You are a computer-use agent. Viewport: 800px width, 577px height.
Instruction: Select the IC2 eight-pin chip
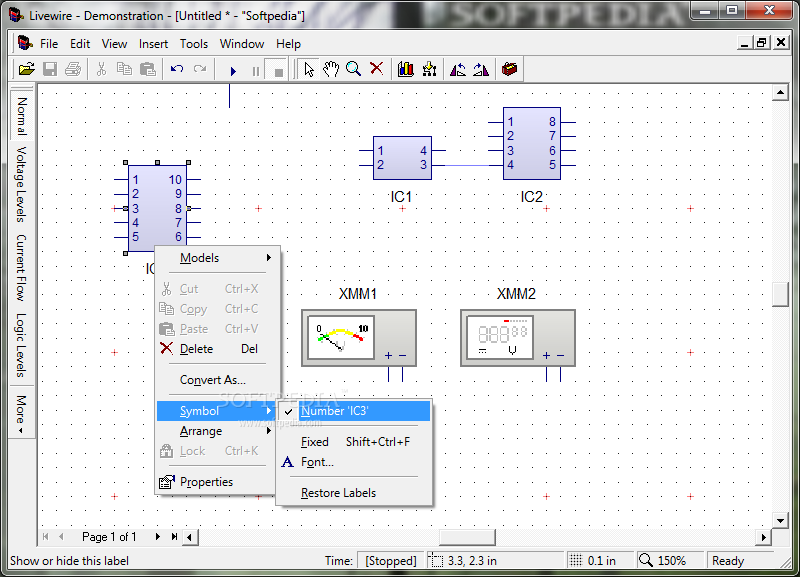pos(532,143)
